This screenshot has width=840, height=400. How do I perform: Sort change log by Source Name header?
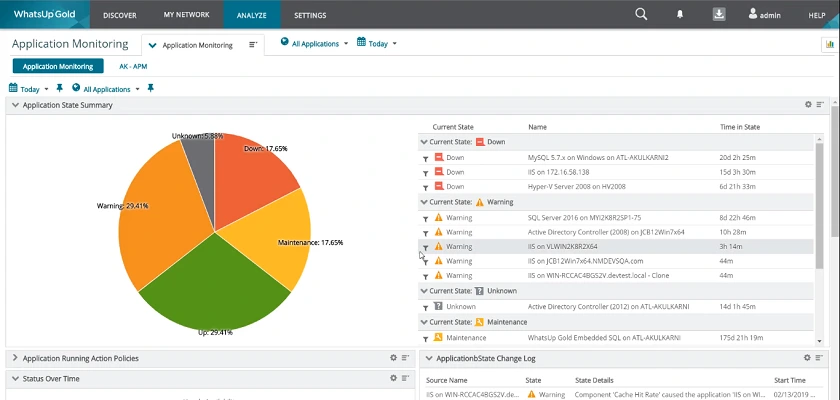click(447, 380)
